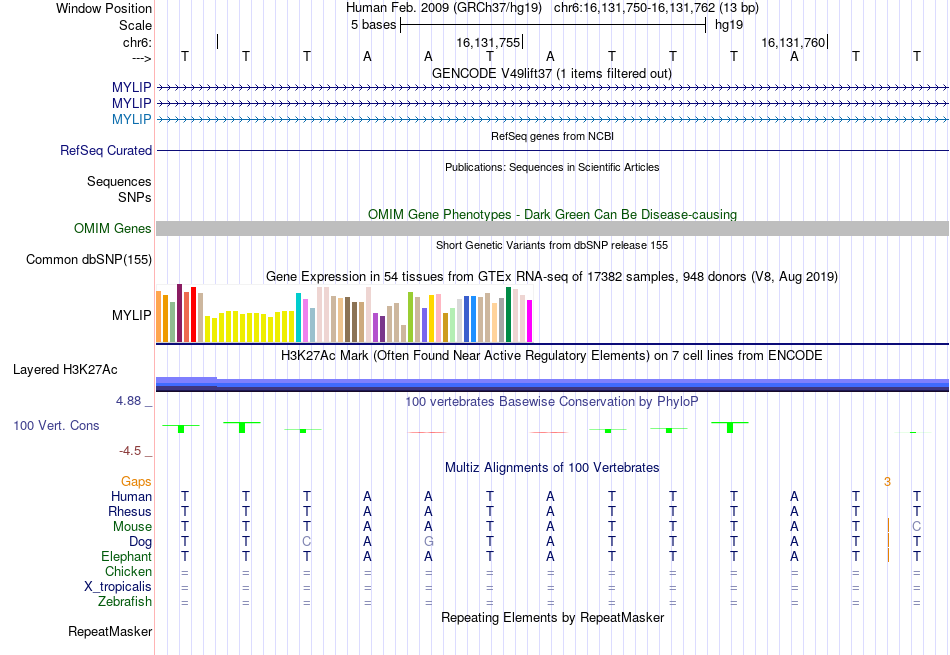Click the 5 bases scale bar
950x655 pixels.
[x=553, y=25]
